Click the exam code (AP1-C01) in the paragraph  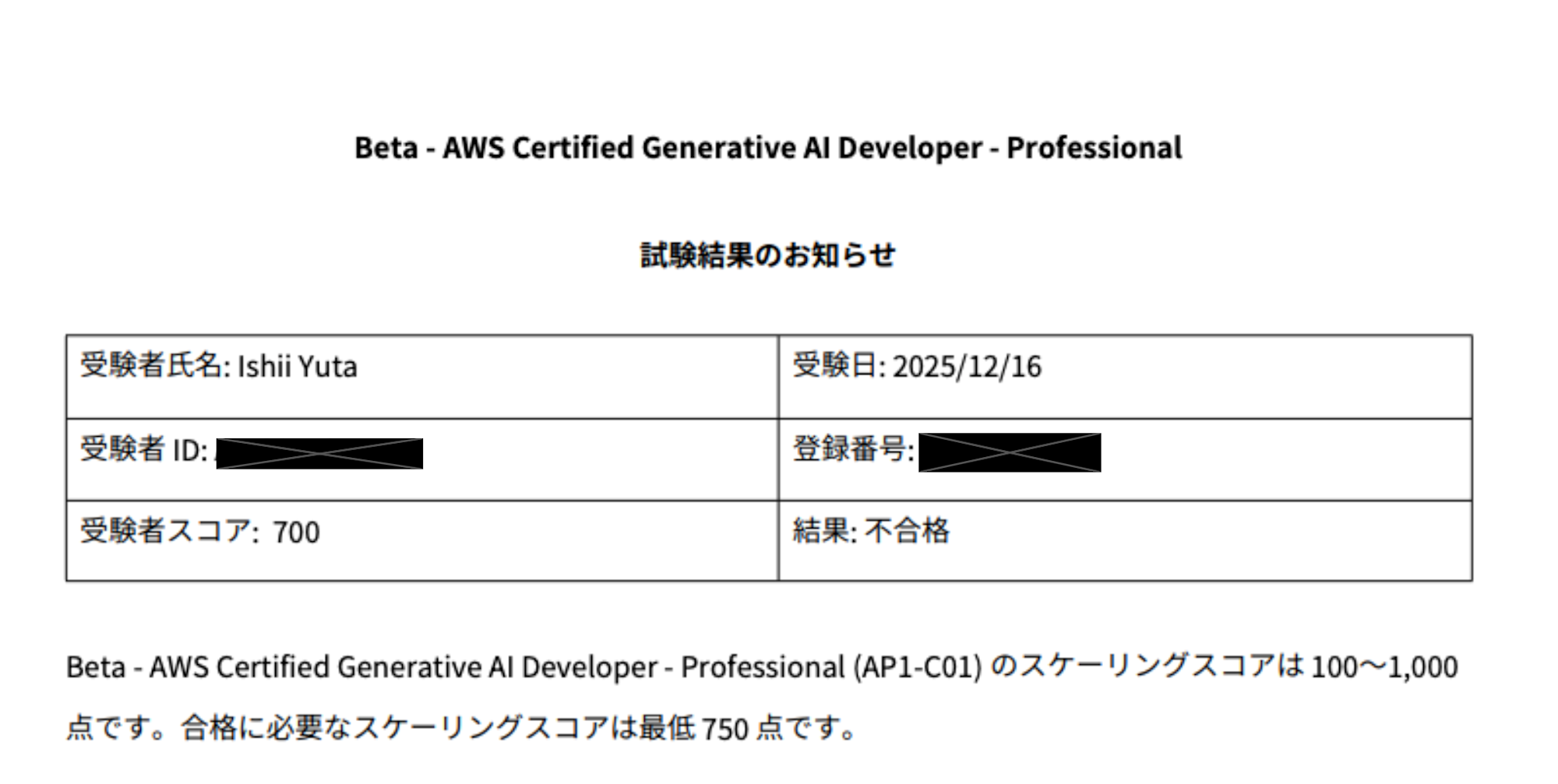click(x=918, y=668)
